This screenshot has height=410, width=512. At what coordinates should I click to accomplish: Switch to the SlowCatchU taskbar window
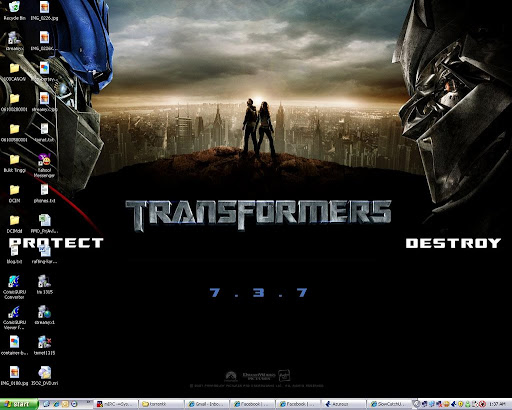[389, 404]
